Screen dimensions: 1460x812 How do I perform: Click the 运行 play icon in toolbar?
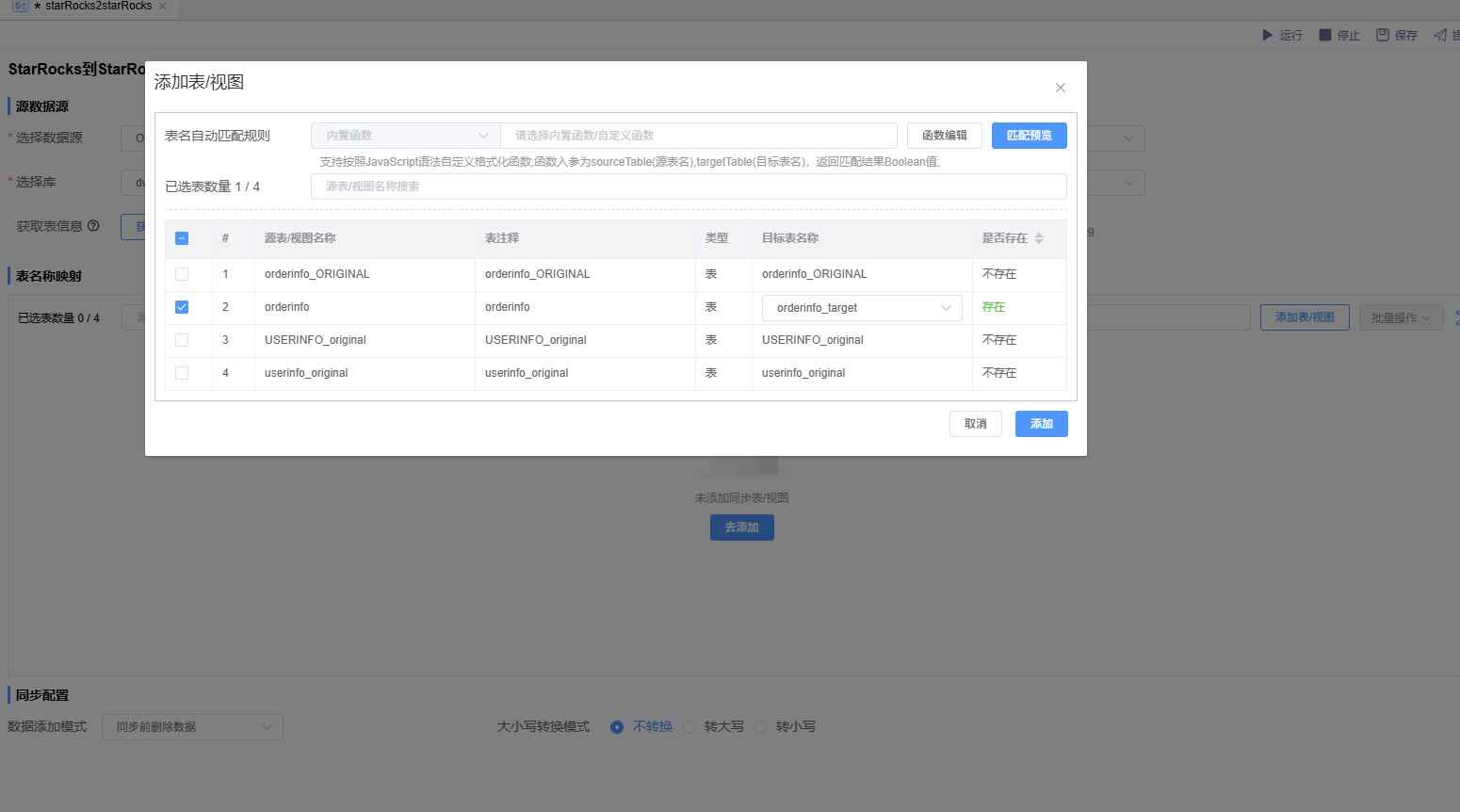pyautogui.click(x=1267, y=35)
